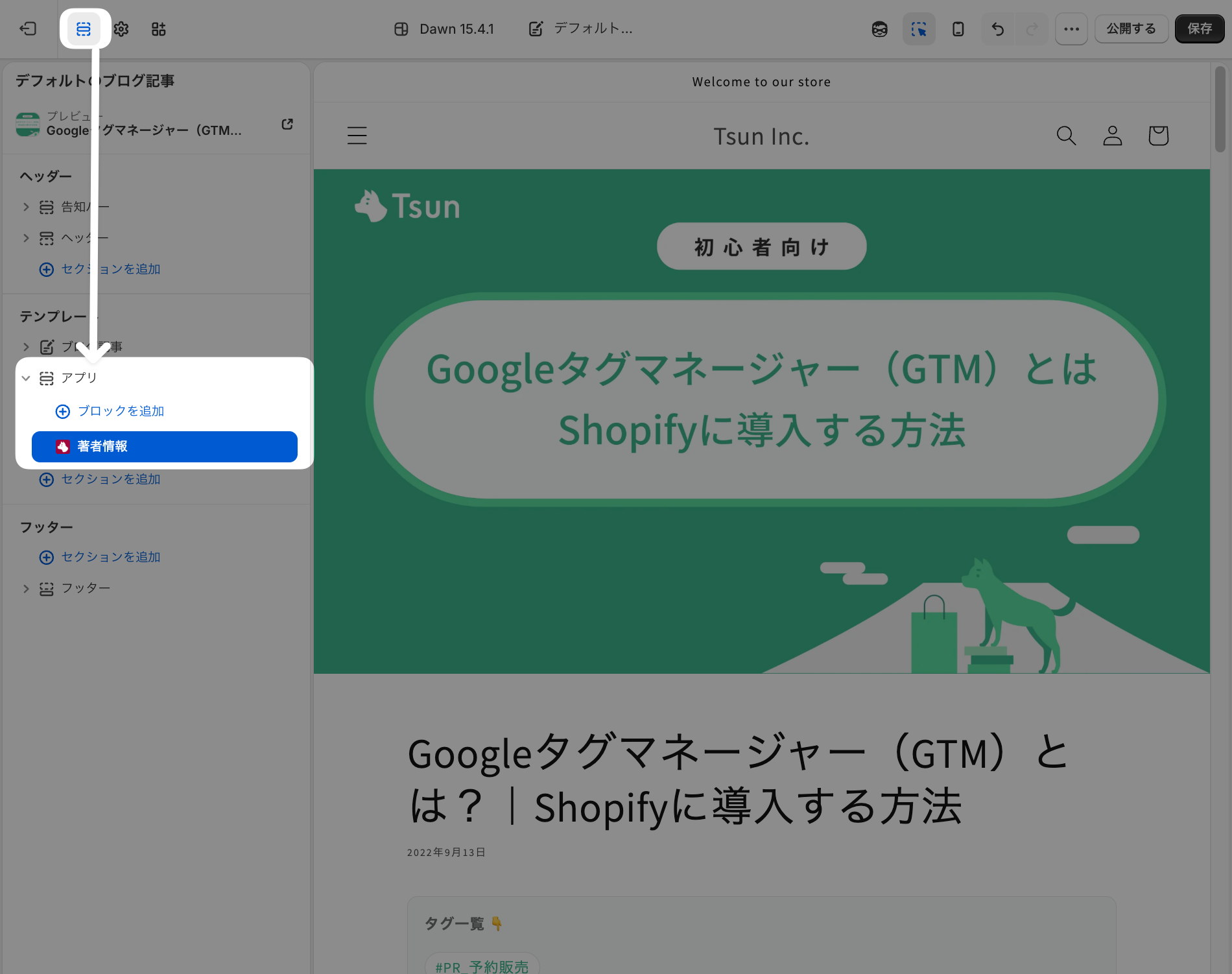The width and height of the screenshot is (1232, 974).
Task: Open the app embeds icon
Action: 159,29
